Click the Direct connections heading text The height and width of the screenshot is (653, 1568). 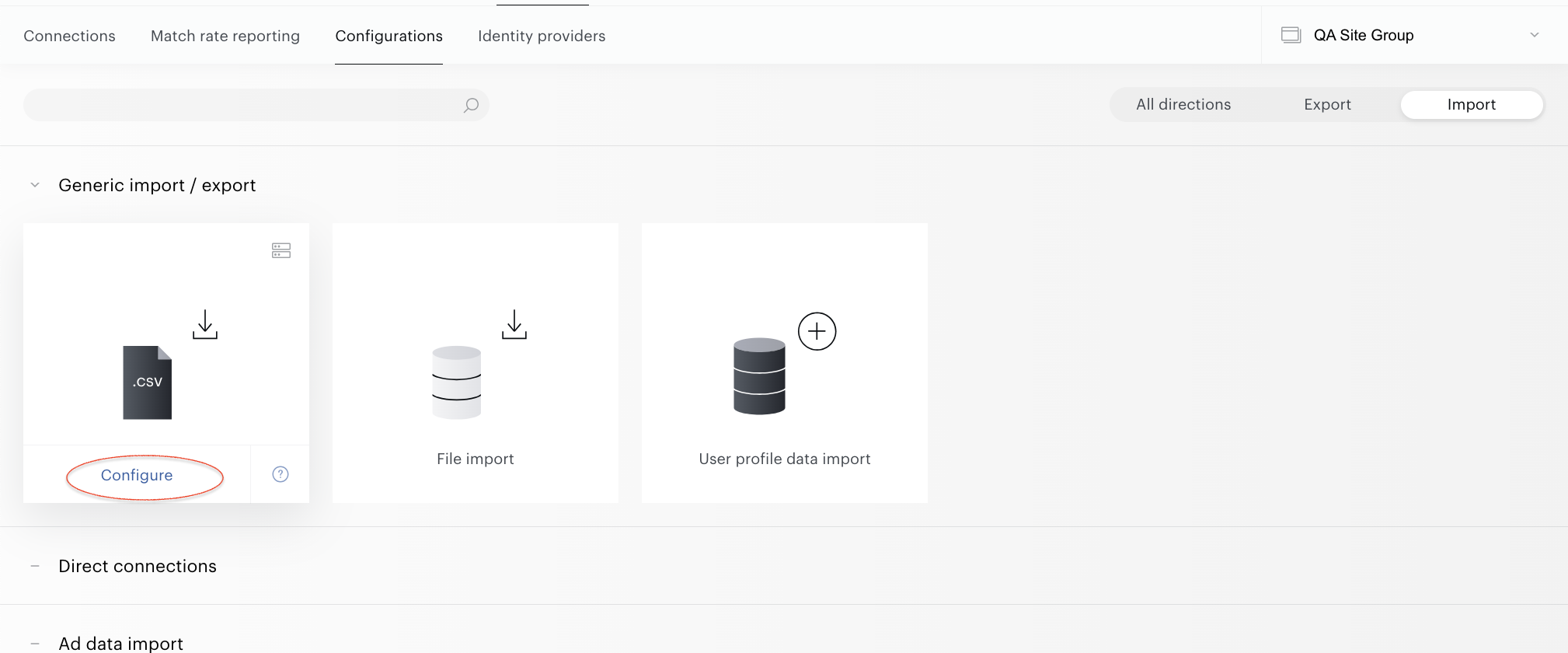click(138, 566)
